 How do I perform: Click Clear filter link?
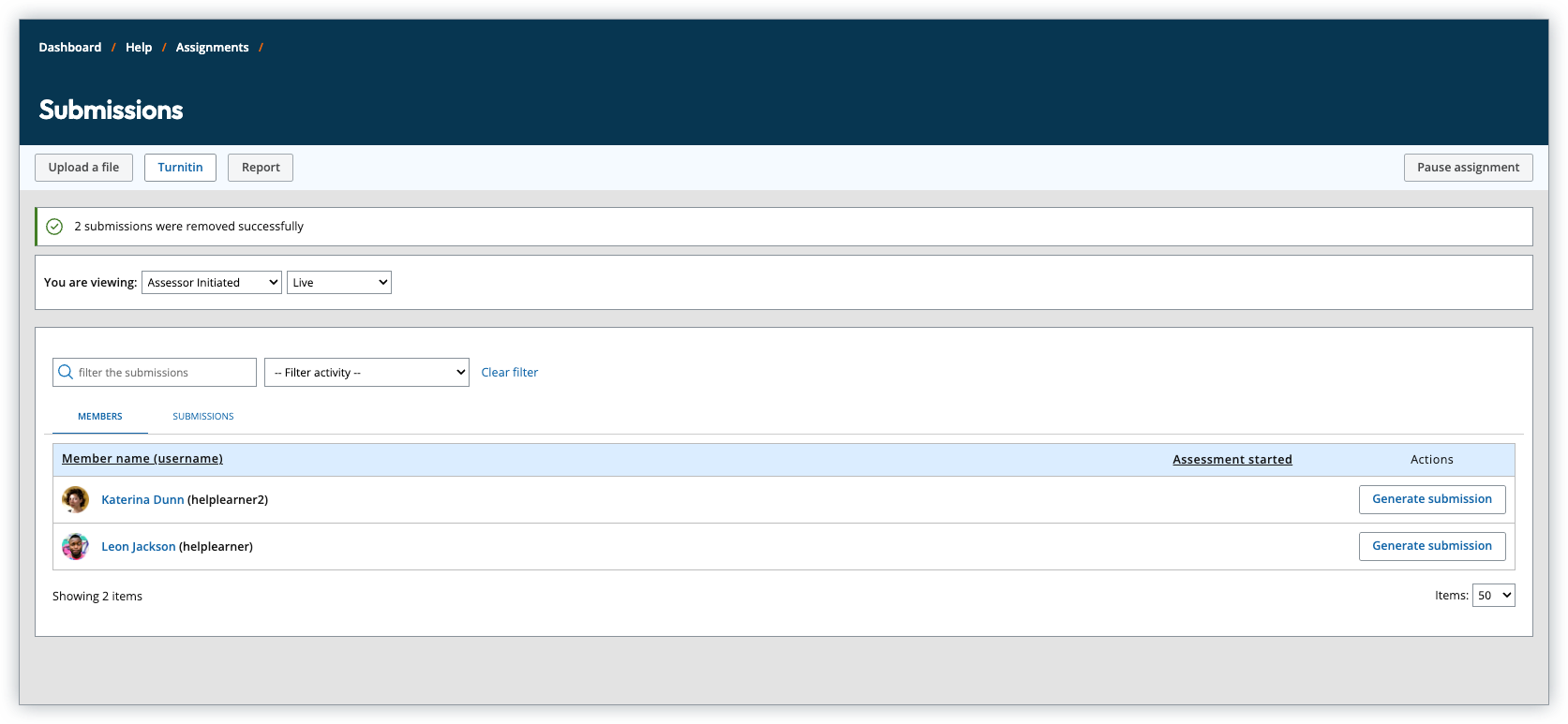(x=510, y=372)
